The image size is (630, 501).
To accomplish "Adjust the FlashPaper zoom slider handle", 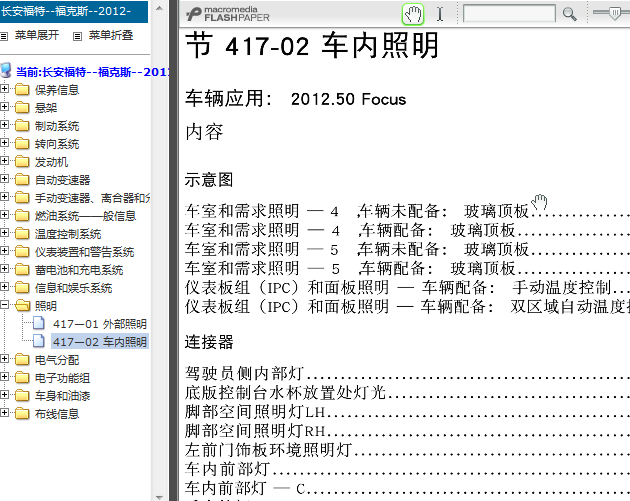I will pos(615,14).
